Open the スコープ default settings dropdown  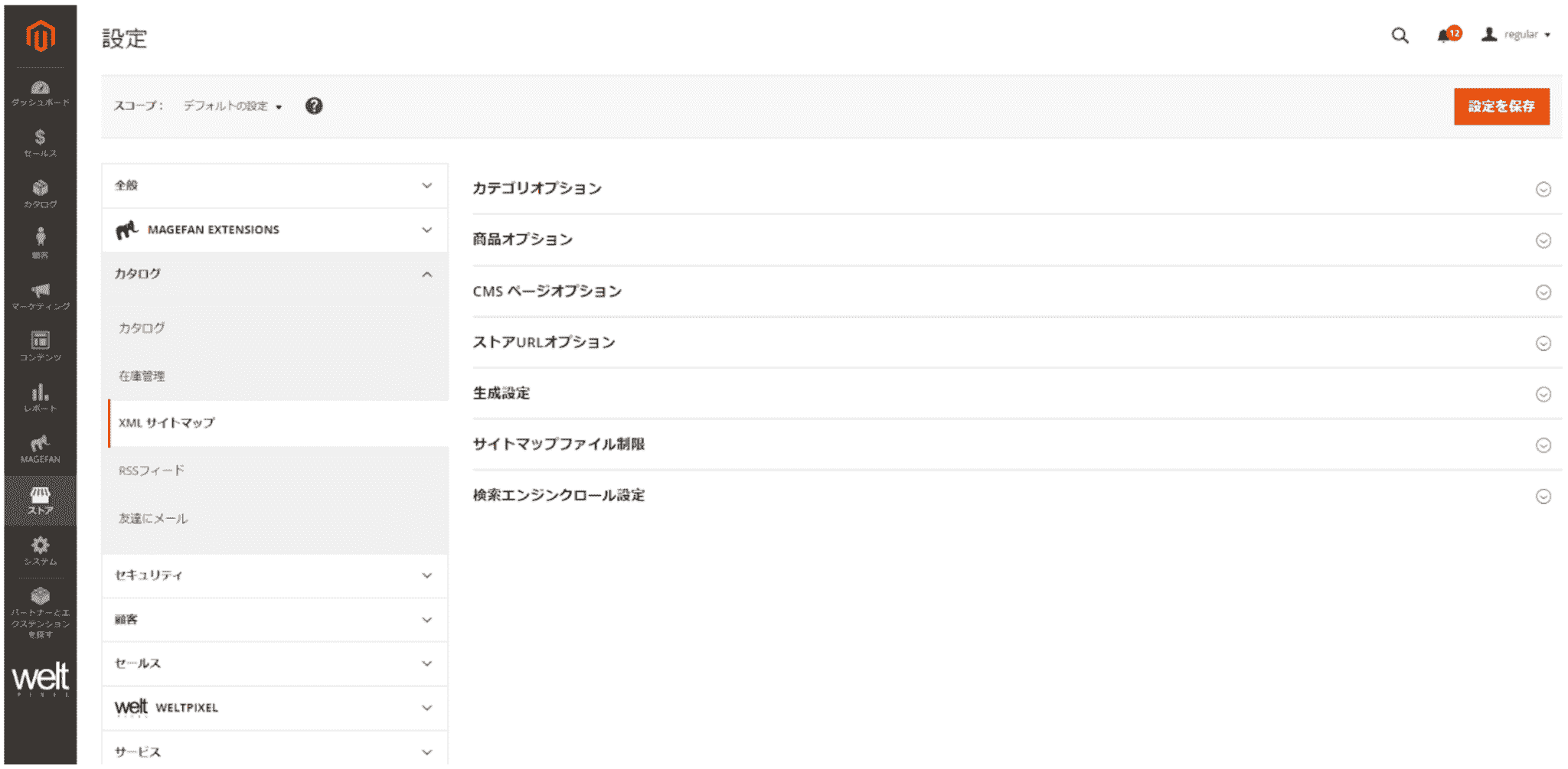(x=230, y=106)
